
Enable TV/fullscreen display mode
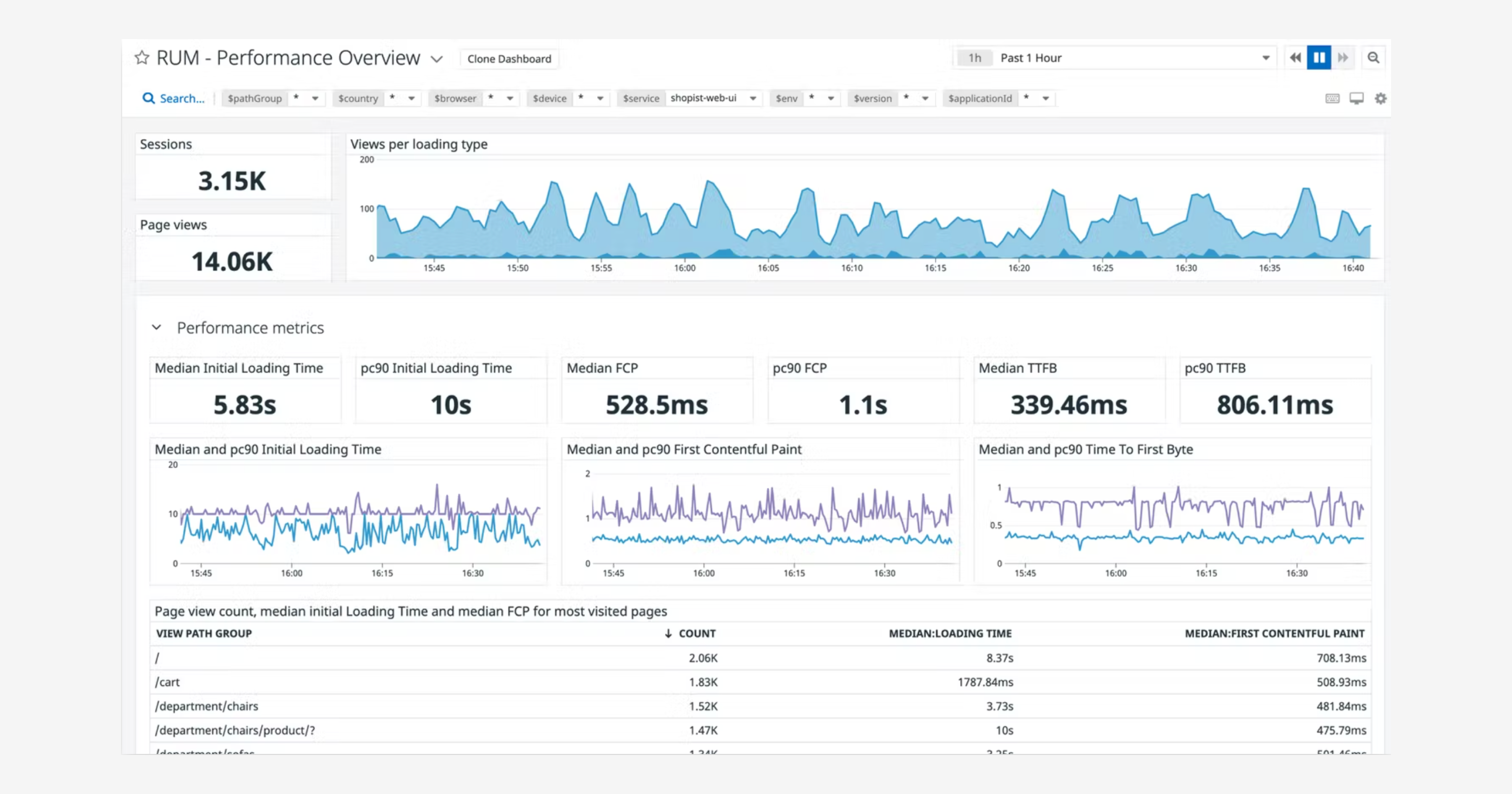1357,98
